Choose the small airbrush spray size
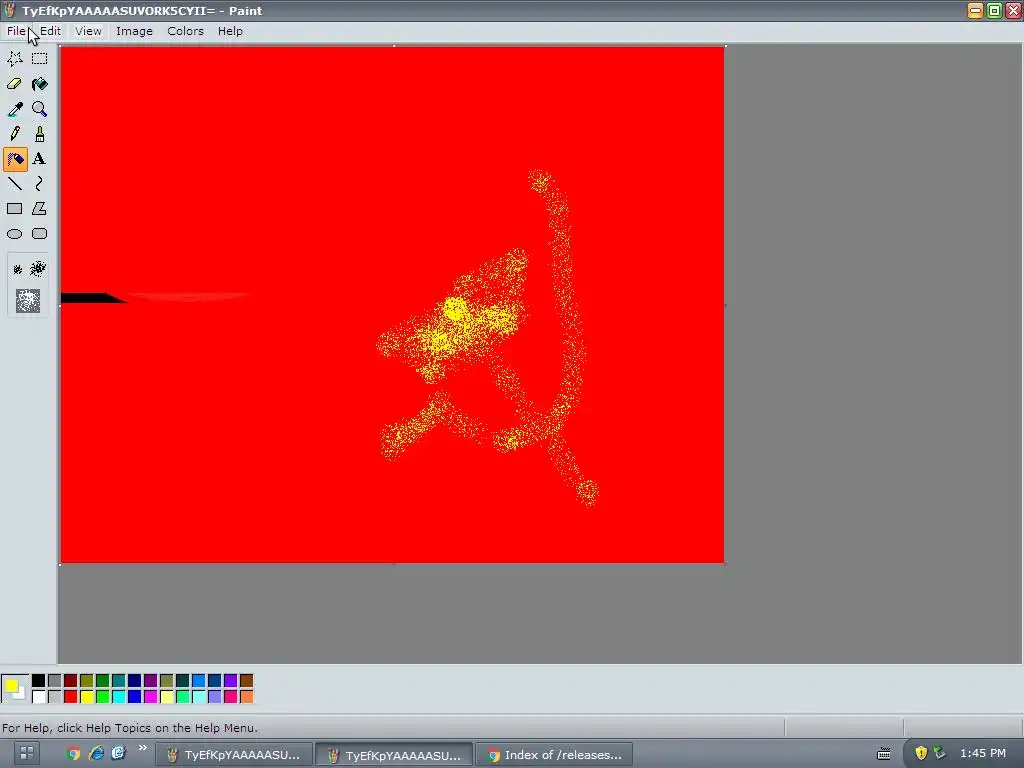 point(18,269)
